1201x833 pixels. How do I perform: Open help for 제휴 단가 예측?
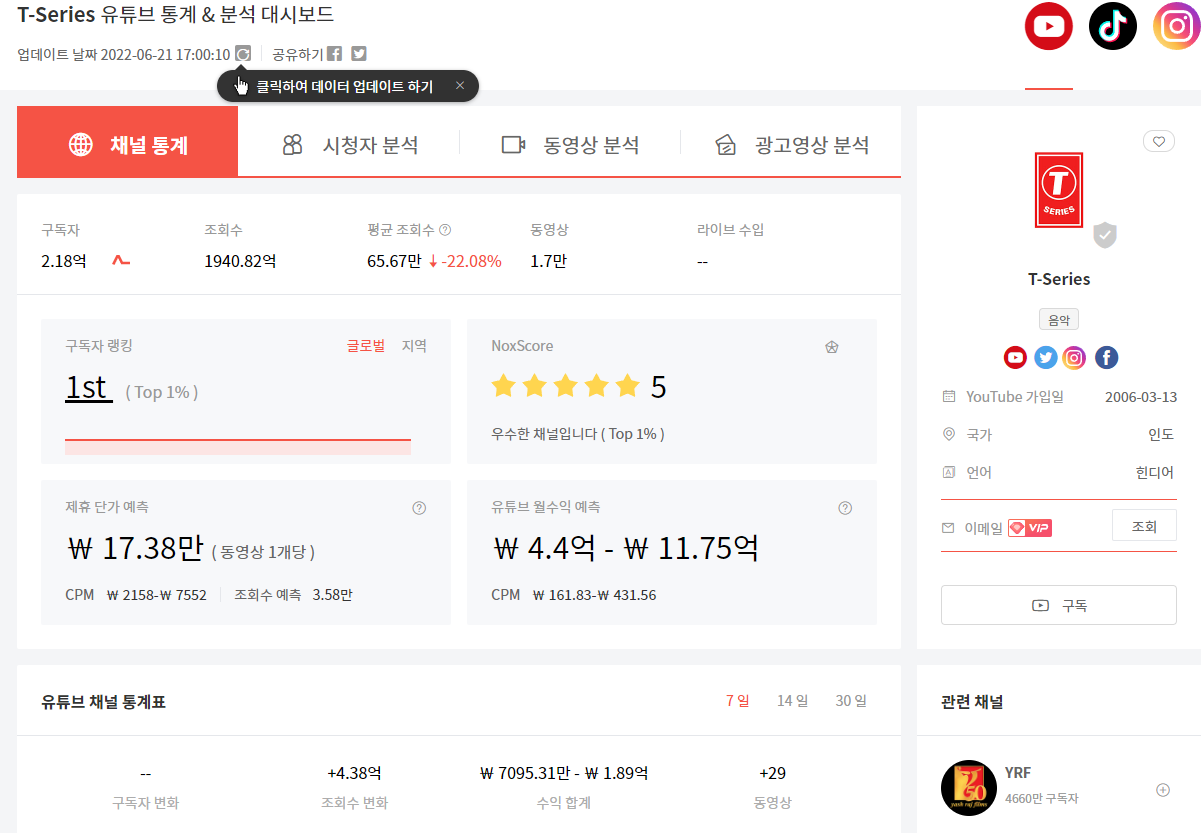pyautogui.click(x=419, y=508)
